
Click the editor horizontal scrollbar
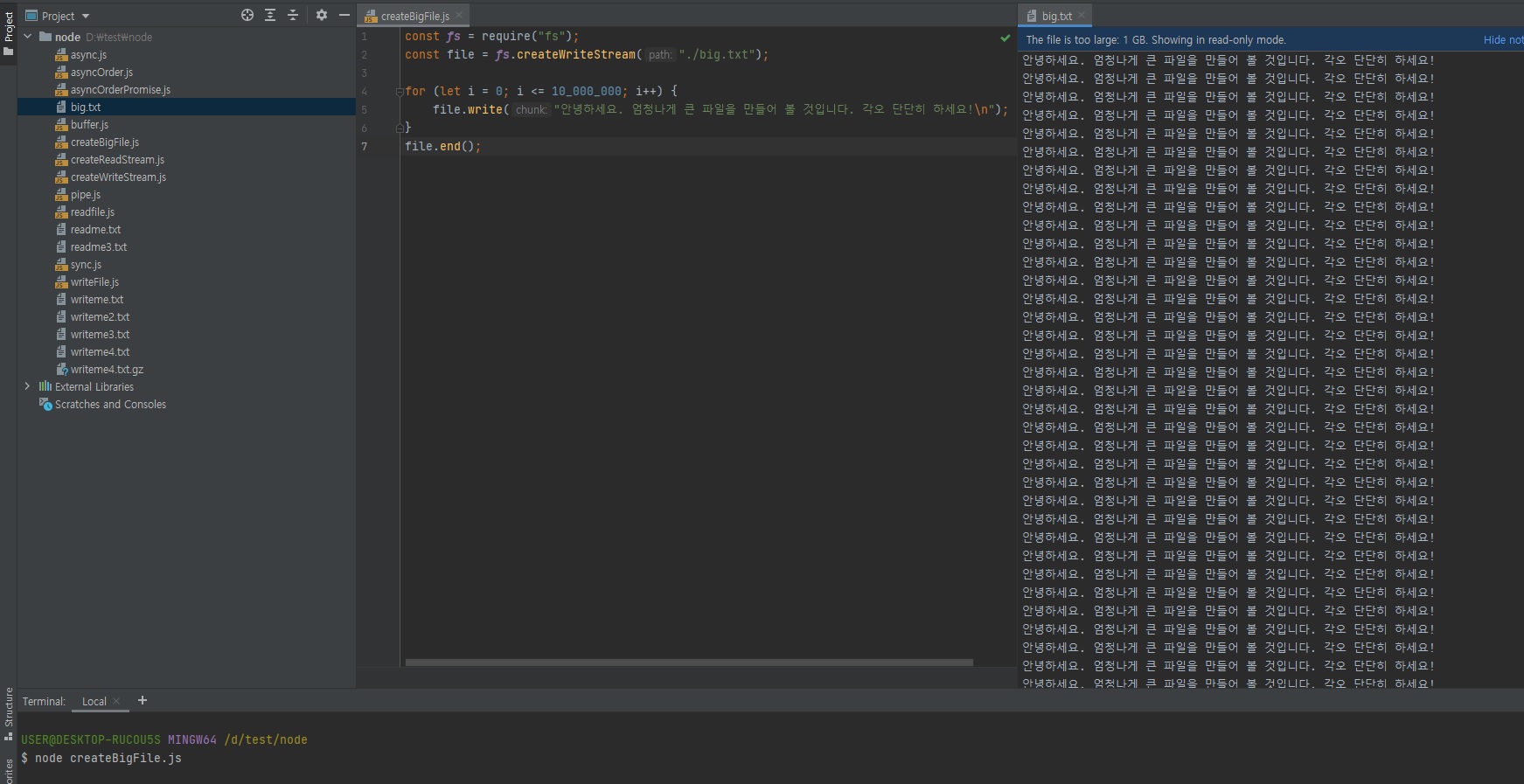click(689, 663)
